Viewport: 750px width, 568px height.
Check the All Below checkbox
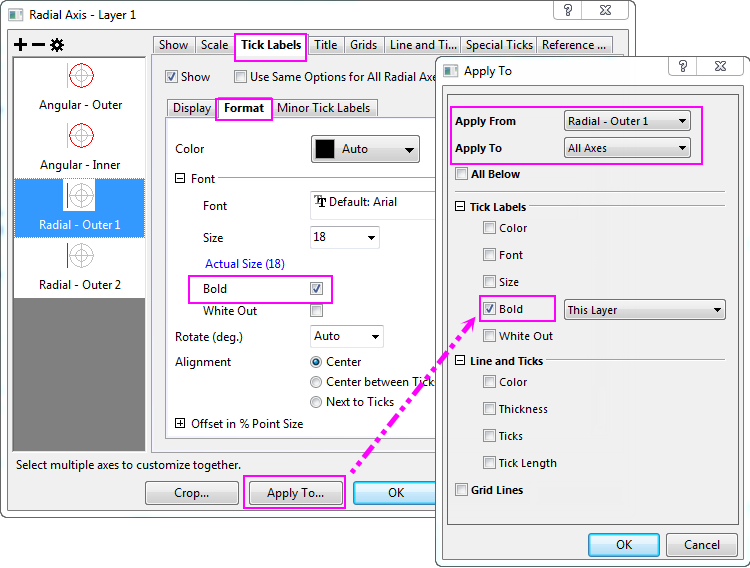(x=461, y=174)
